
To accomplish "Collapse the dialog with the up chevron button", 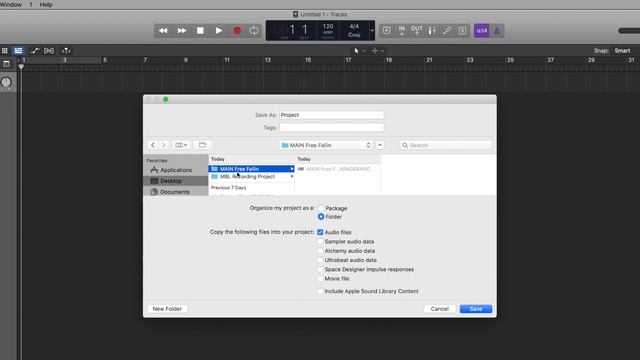I will point(380,145).
